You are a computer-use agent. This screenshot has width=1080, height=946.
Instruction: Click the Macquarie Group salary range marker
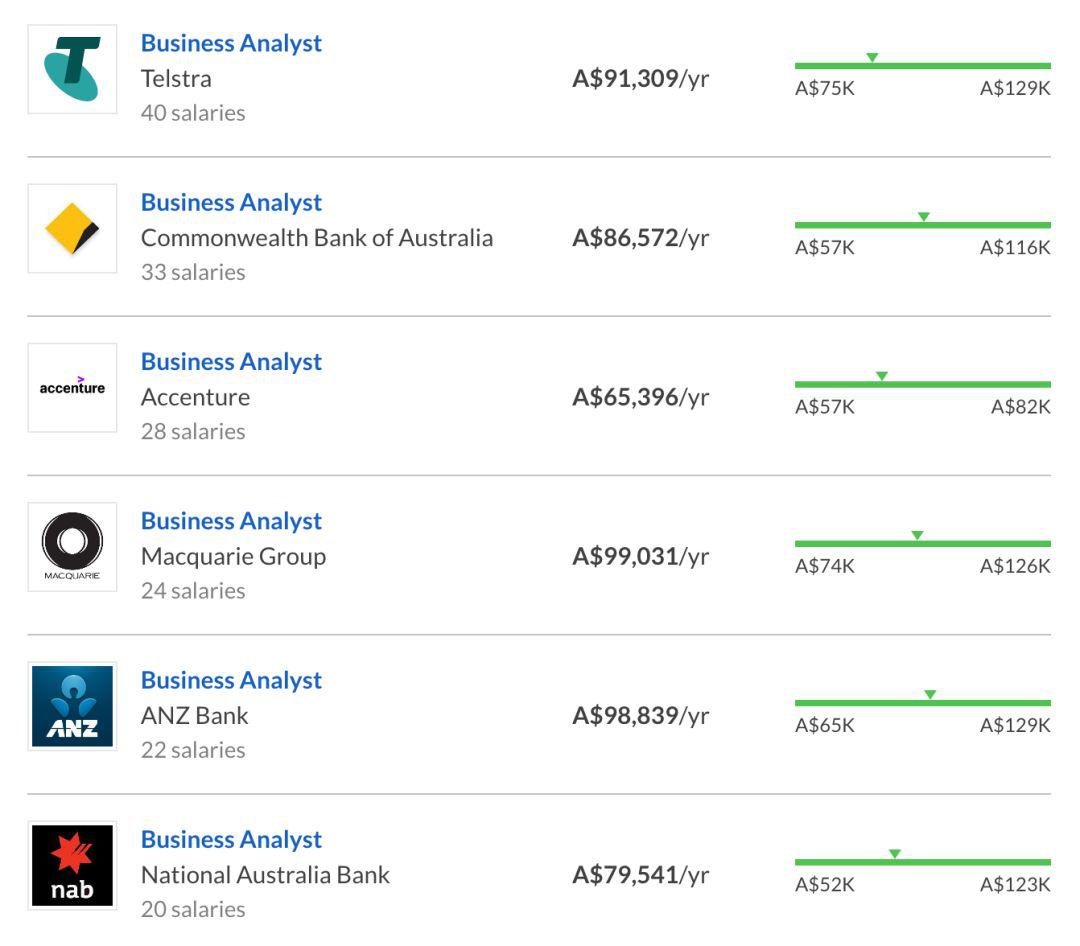[x=917, y=535]
